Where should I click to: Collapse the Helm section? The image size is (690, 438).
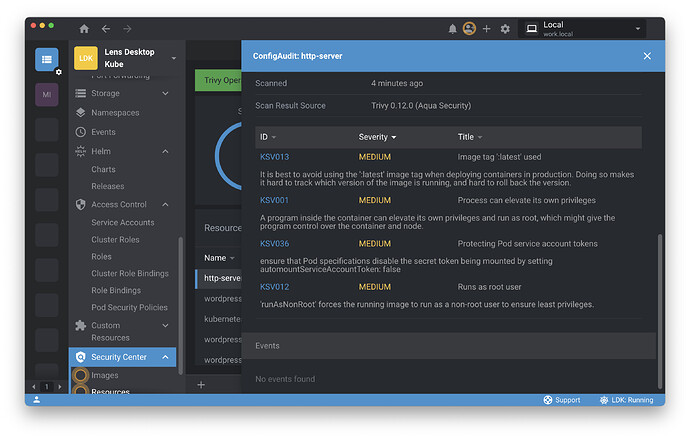pyautogui.click(x=167, y=151)
